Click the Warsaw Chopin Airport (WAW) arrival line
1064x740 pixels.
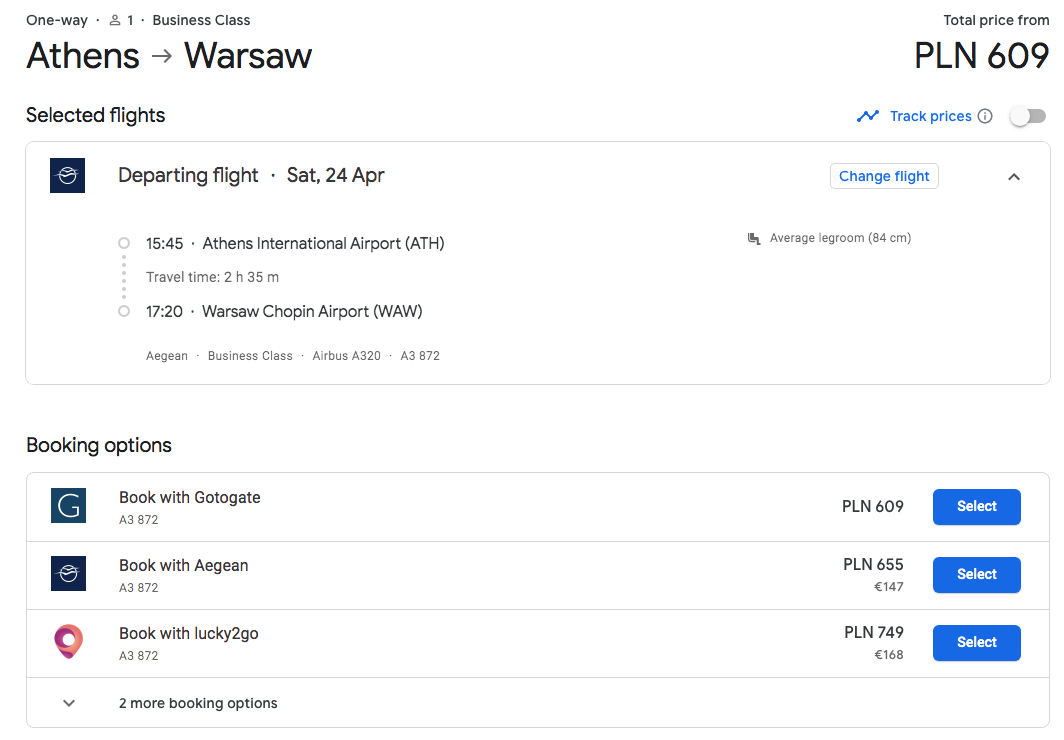284,311
